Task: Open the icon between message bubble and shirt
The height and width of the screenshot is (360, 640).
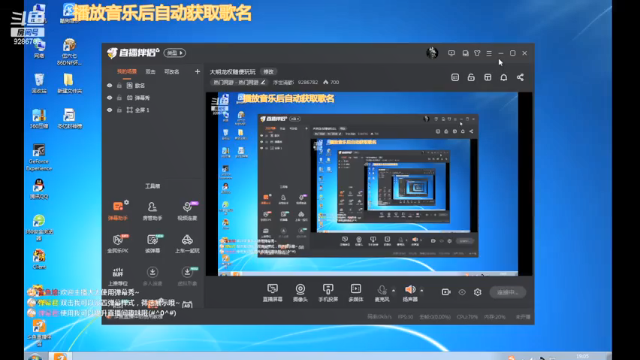Action: click(465, 53)
